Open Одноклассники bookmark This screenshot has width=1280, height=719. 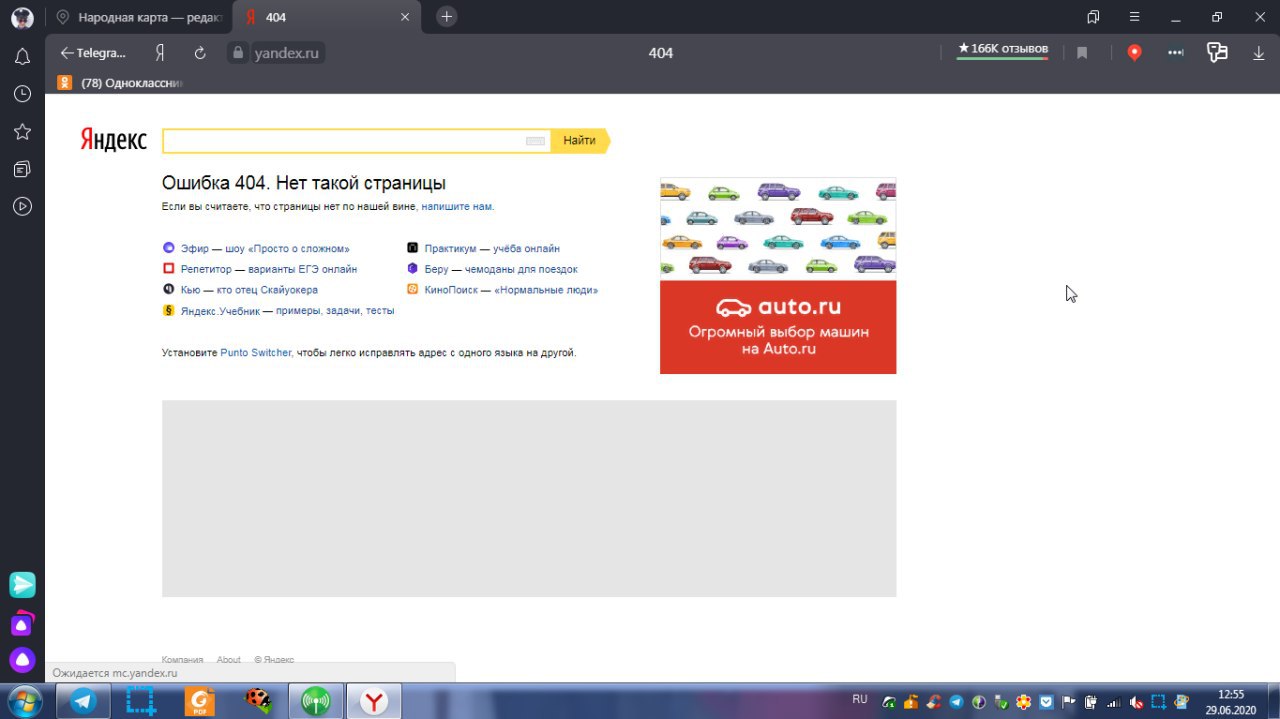click(x=121, y=83)
